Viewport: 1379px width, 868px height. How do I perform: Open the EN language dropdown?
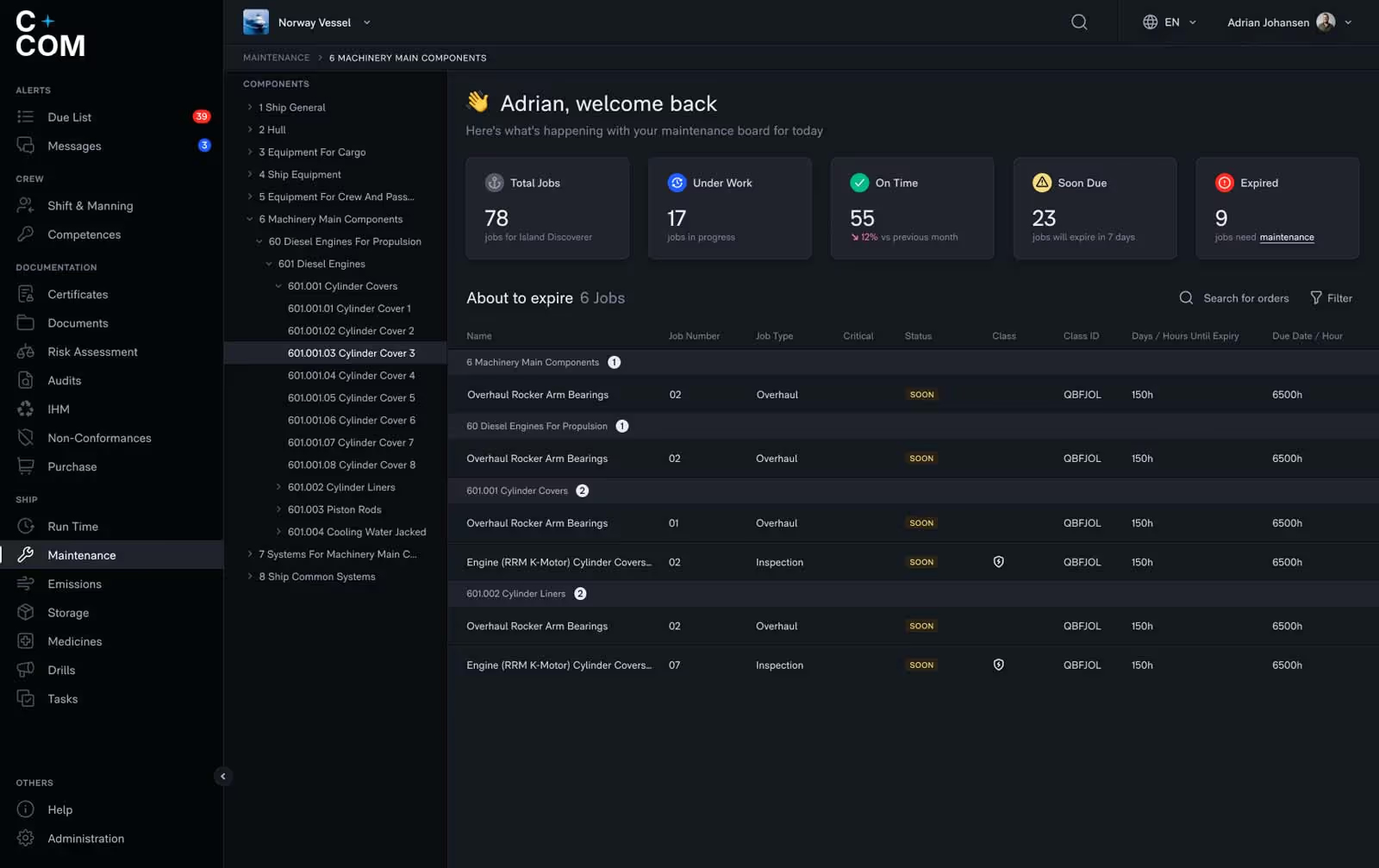point(1170,22)
